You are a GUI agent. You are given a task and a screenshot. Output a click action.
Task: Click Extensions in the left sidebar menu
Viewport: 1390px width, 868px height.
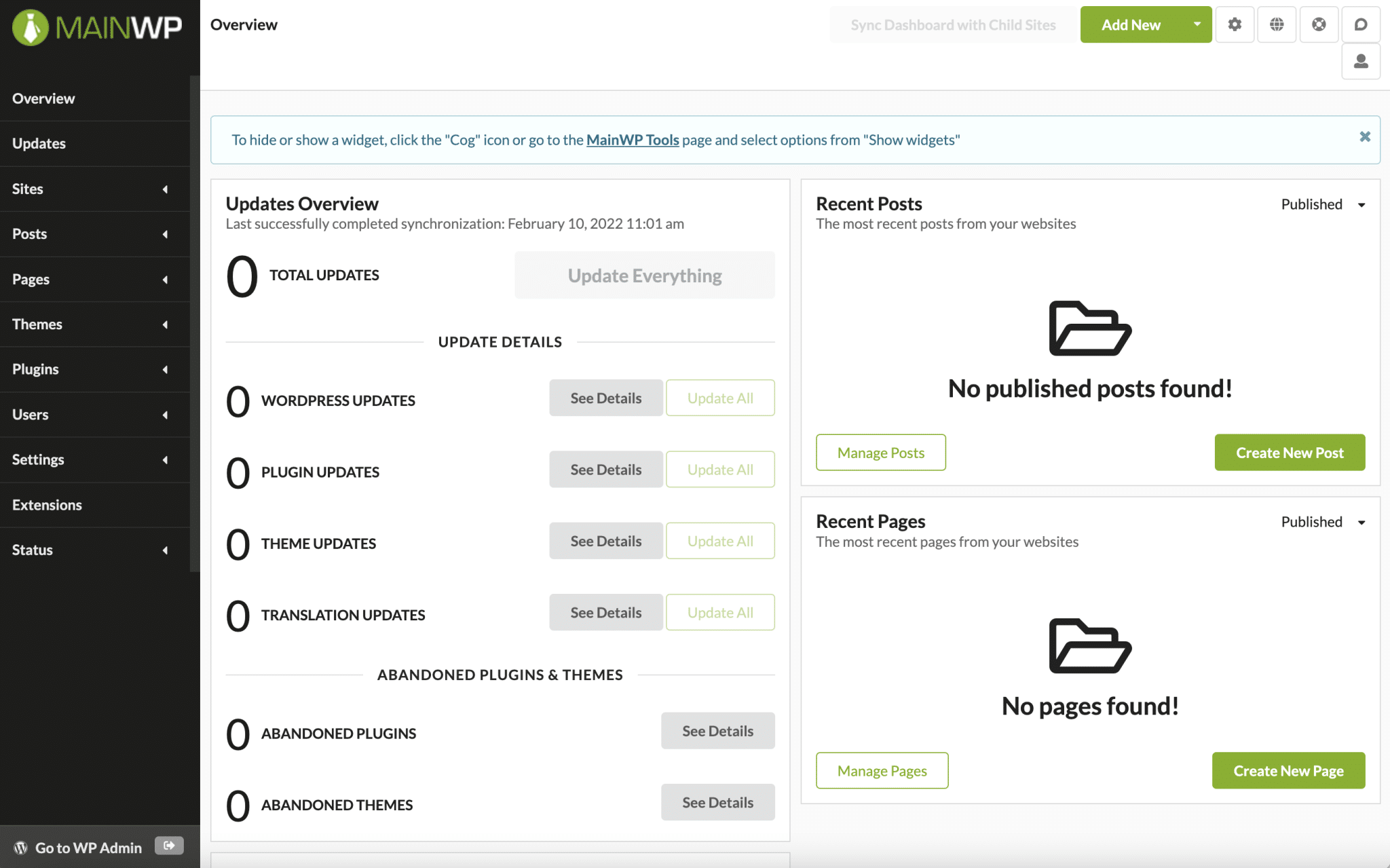click(x=47, y=504)
